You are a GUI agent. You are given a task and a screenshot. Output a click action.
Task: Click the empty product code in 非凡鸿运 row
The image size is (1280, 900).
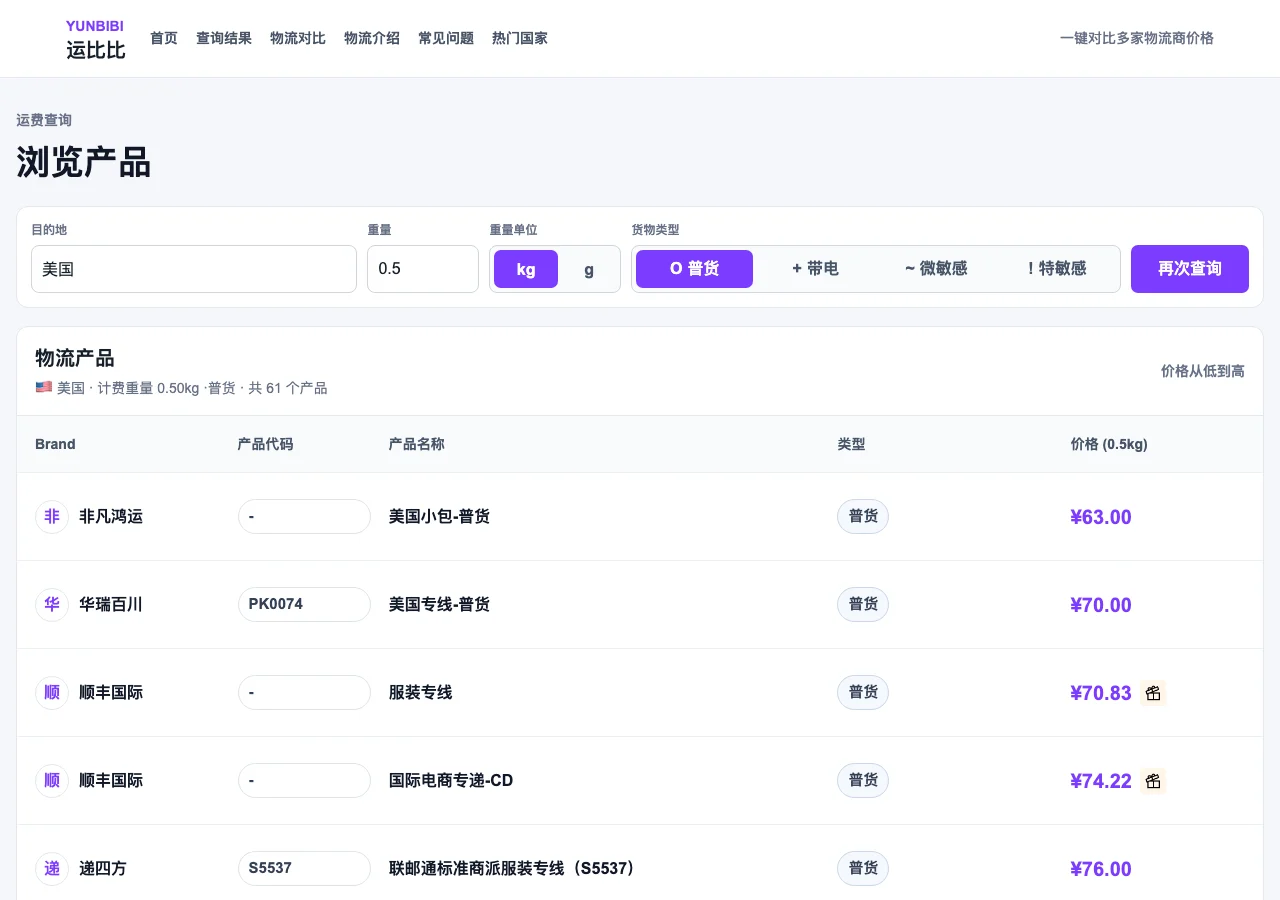(304, 516)
